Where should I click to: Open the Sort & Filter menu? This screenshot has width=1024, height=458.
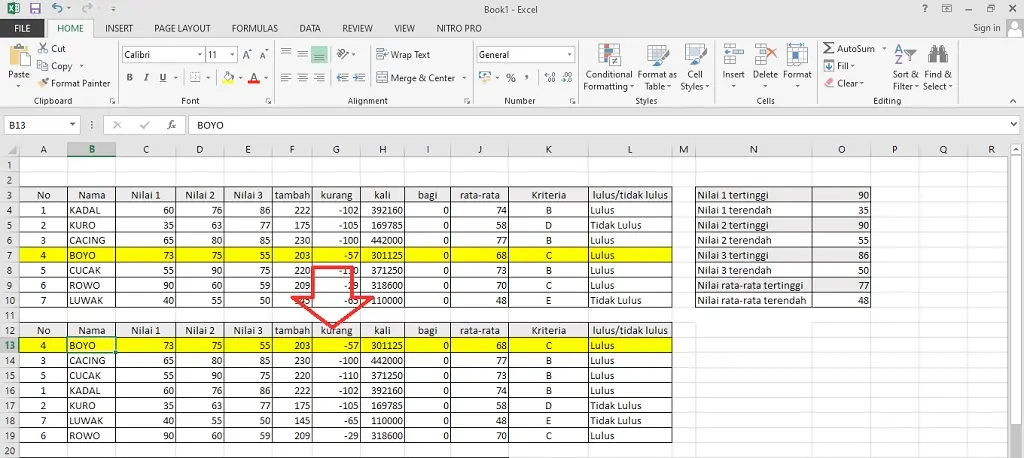[905, 68]
